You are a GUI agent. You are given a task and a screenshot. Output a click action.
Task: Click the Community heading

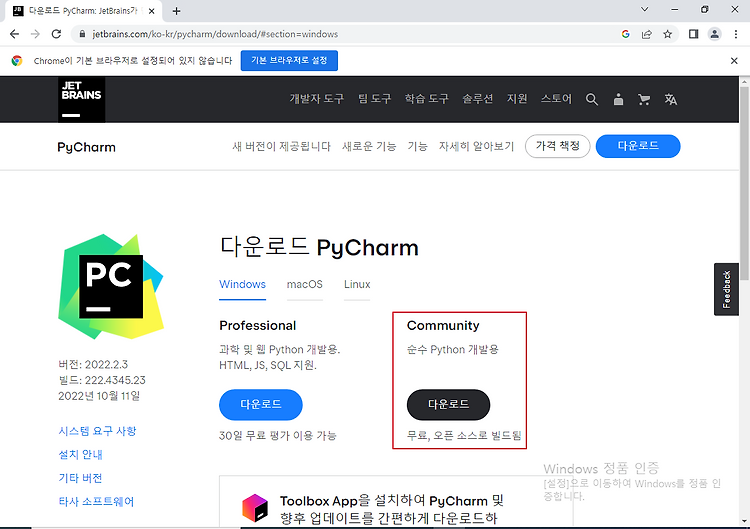pos(443,326)
